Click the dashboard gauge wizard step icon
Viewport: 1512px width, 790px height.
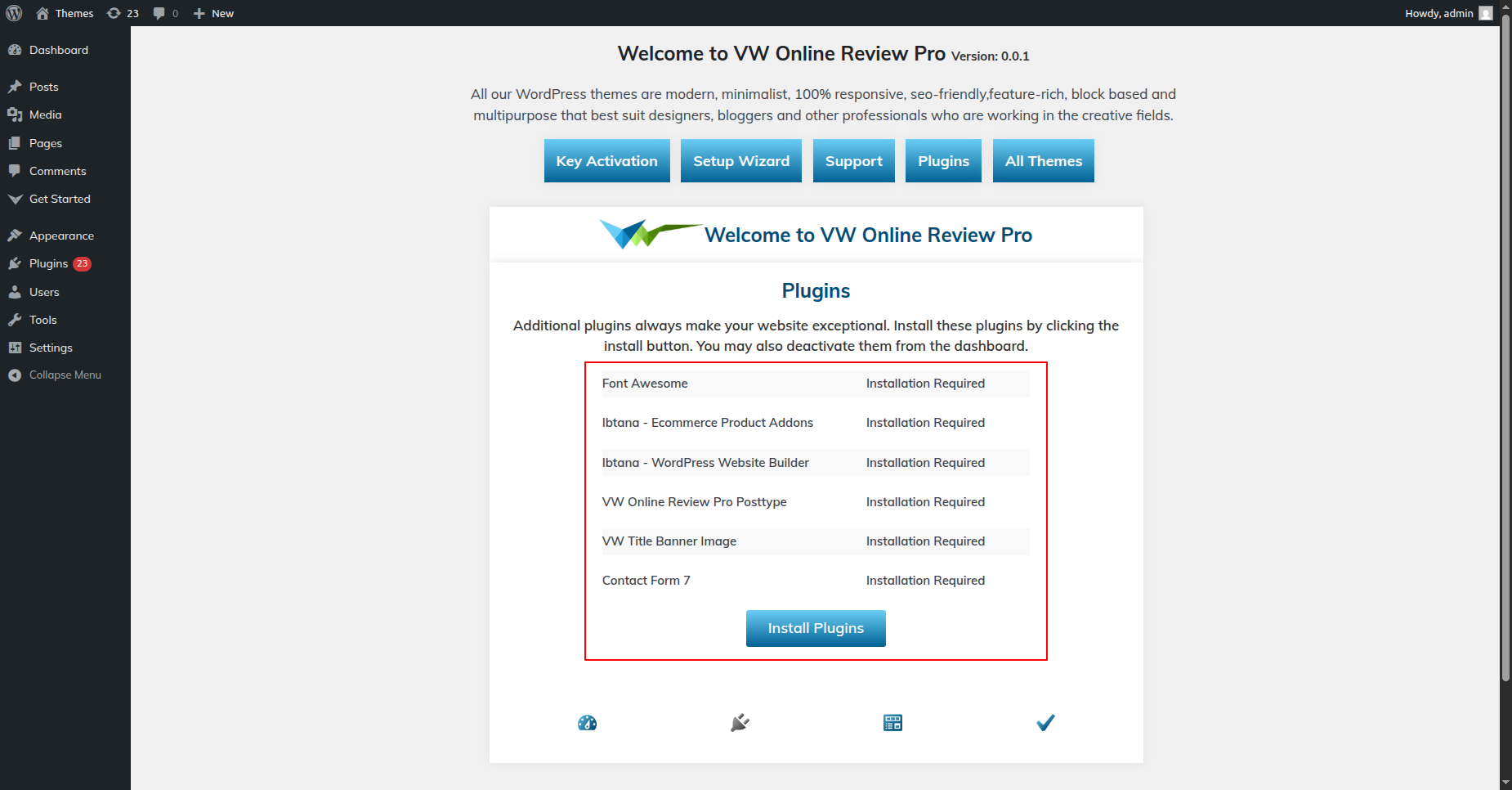tap(587, 723)
